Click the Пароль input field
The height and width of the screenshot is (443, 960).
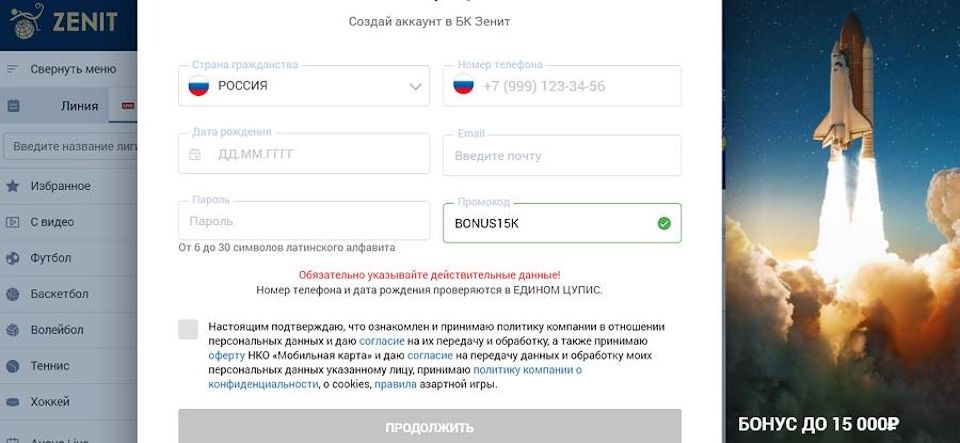304,221
